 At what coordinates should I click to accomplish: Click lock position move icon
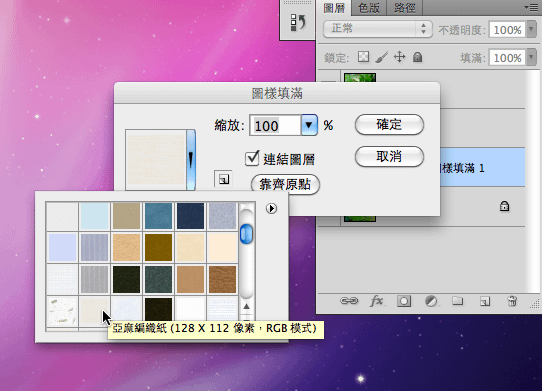[400, 57]
